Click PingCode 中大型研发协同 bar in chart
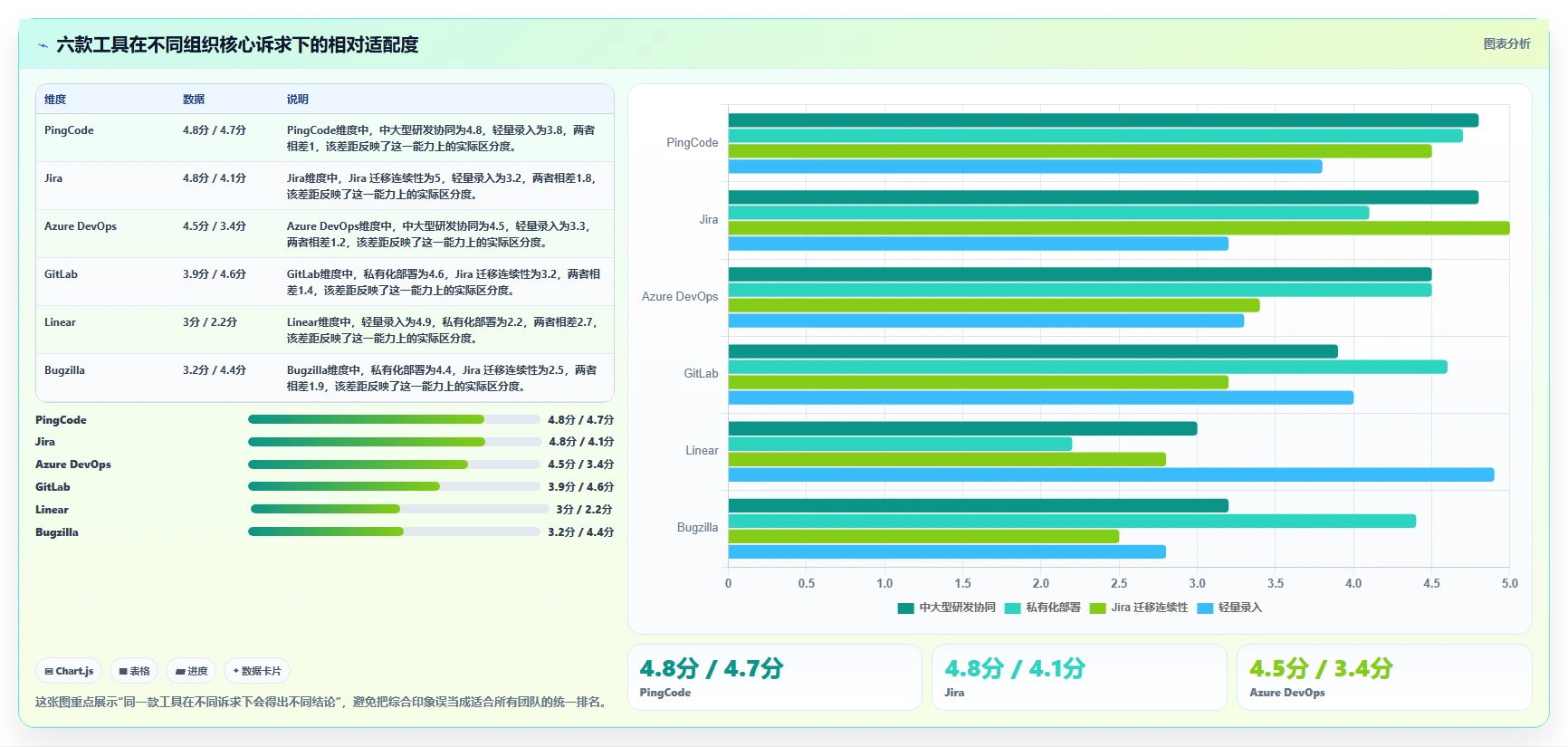The image size is (1568, 747). [x=1103, y=120]
